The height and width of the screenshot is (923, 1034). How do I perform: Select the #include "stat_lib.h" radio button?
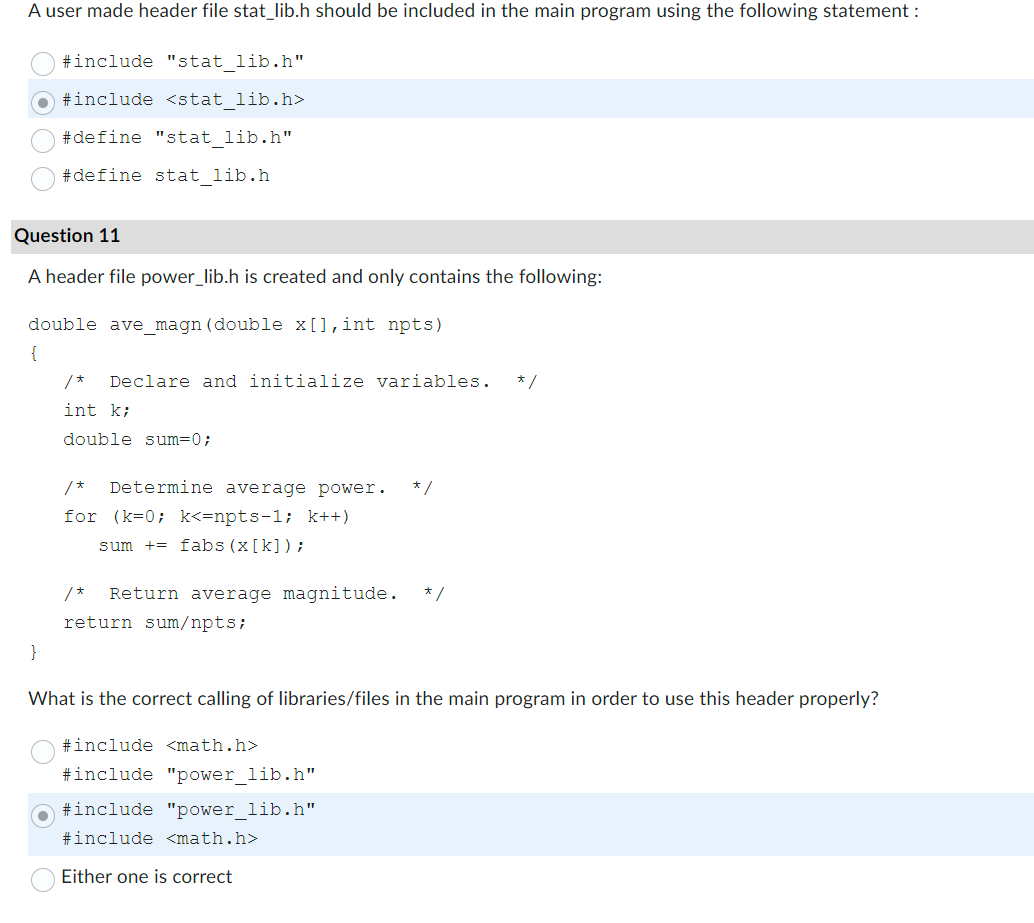pos(42,63)
